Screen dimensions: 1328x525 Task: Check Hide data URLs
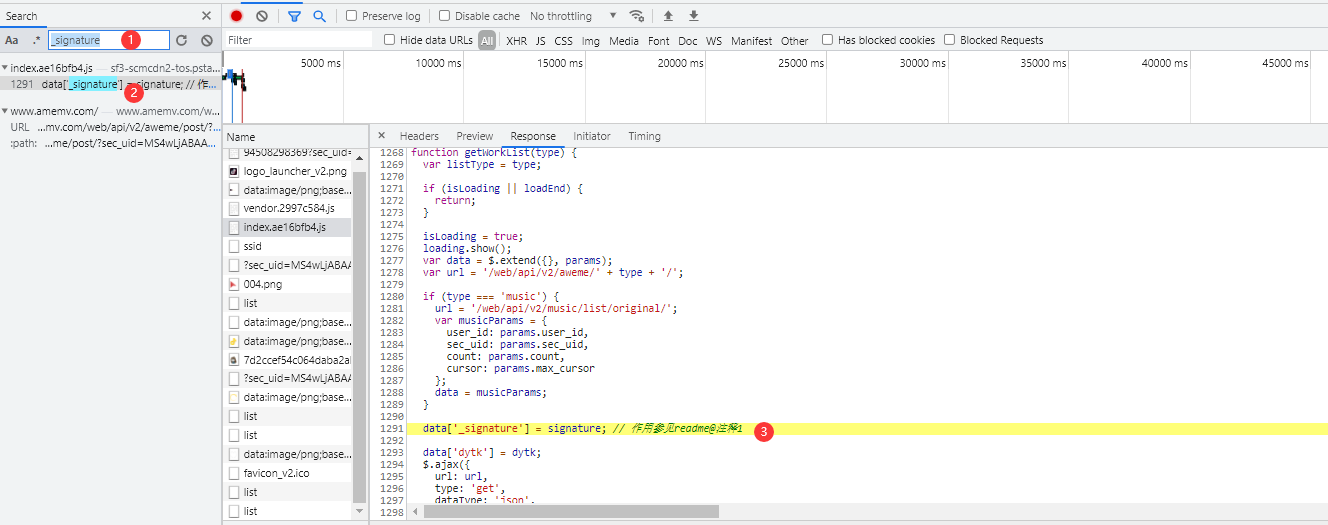click(x=390, y=40)
